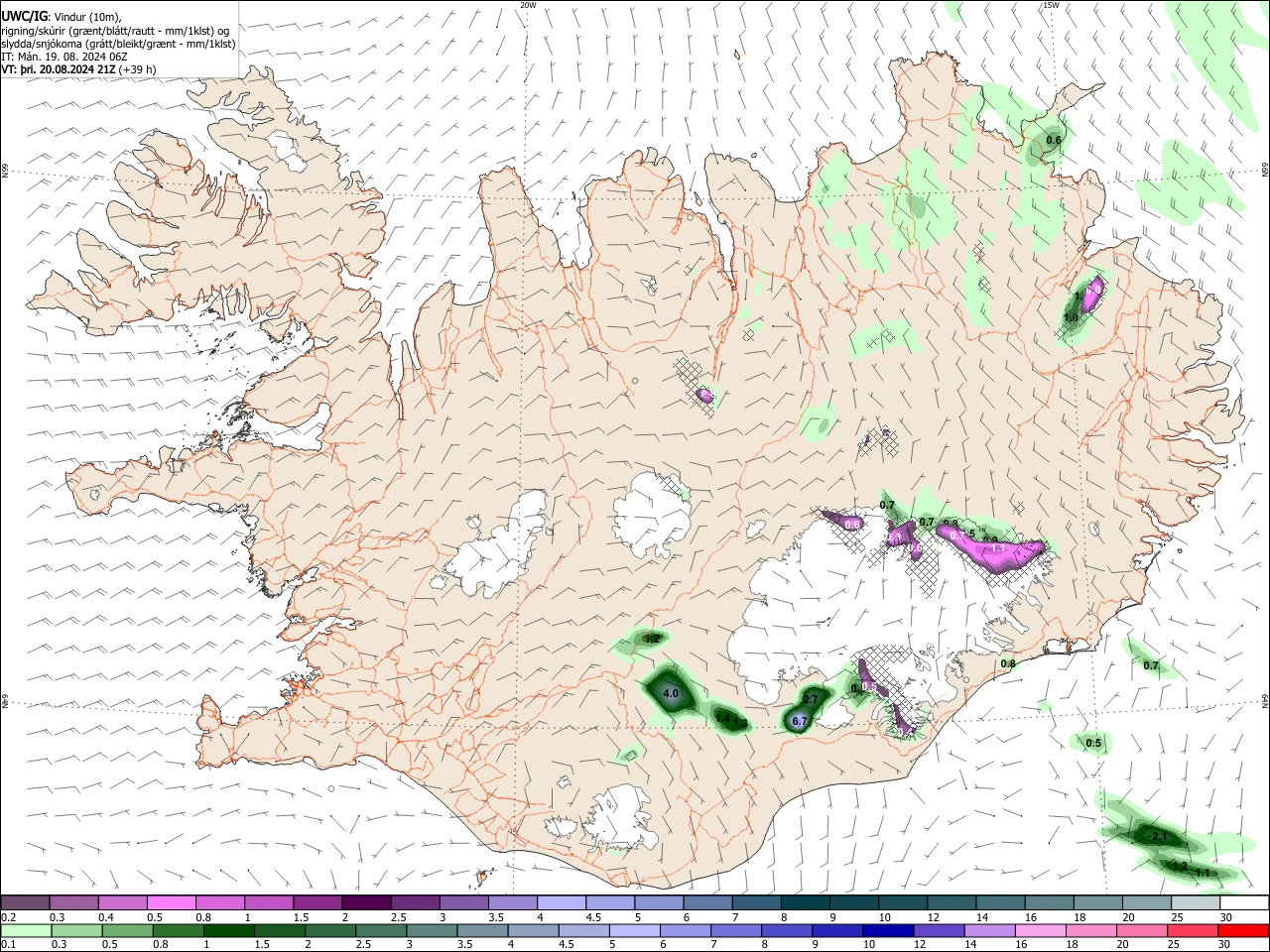Click the darkest green 1 swatch in the lower legend
Viewport: 1270px width, 952px height.
(229, 930)
